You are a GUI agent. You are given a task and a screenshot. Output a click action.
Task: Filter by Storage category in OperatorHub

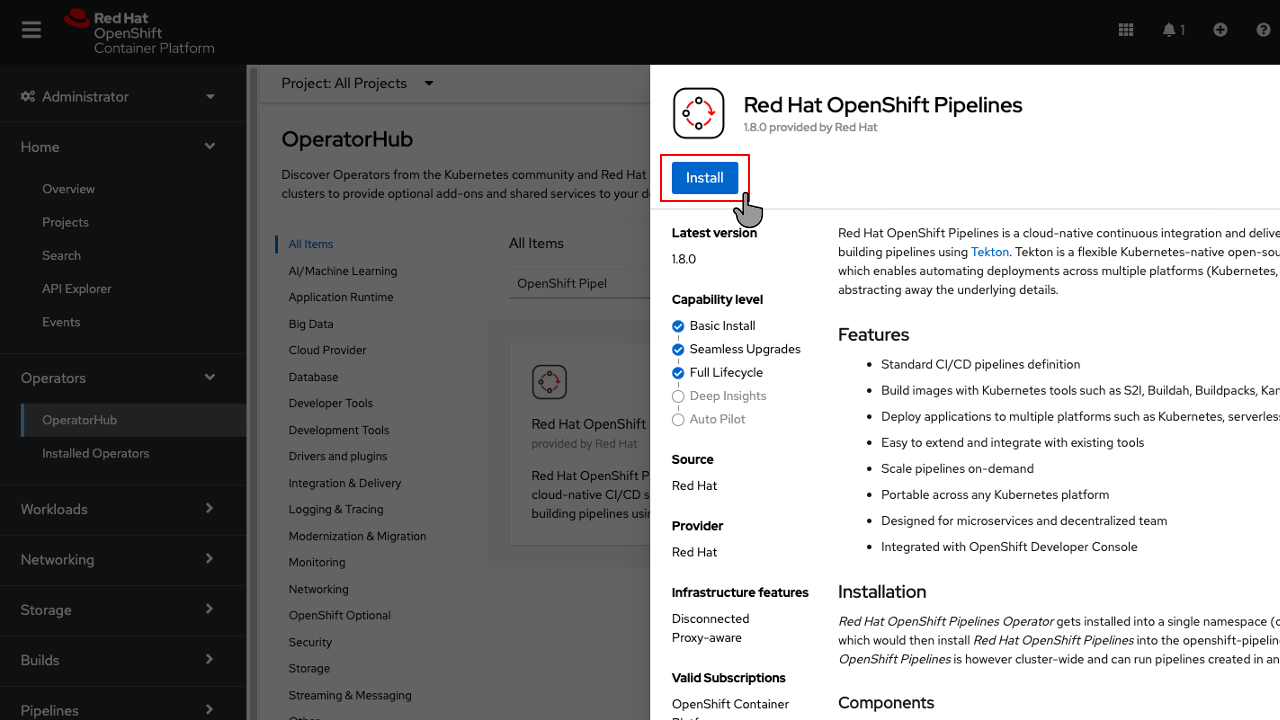[x=309, y=668]
